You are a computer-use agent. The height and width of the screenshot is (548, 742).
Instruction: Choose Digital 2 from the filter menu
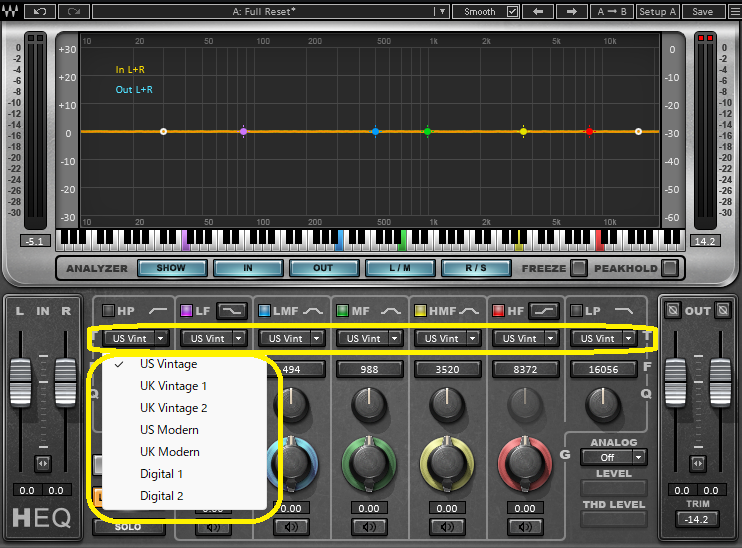(162, 496)
